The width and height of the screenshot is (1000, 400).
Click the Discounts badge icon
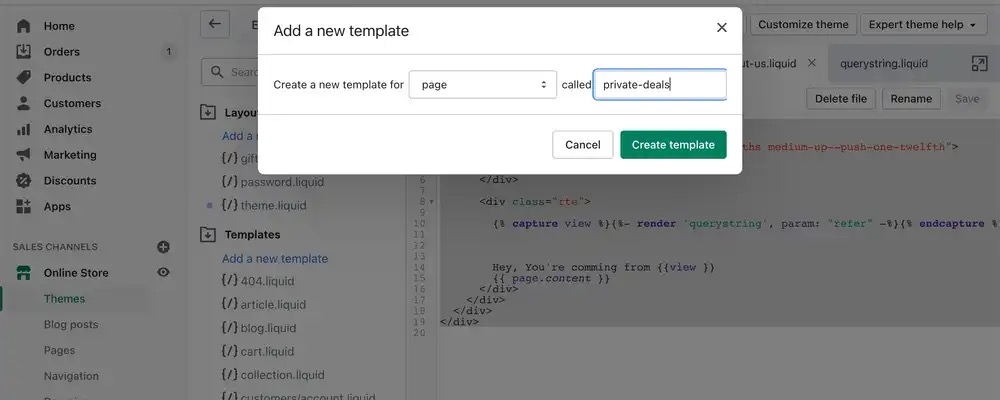pyautogui.click(x=24, y=181)
